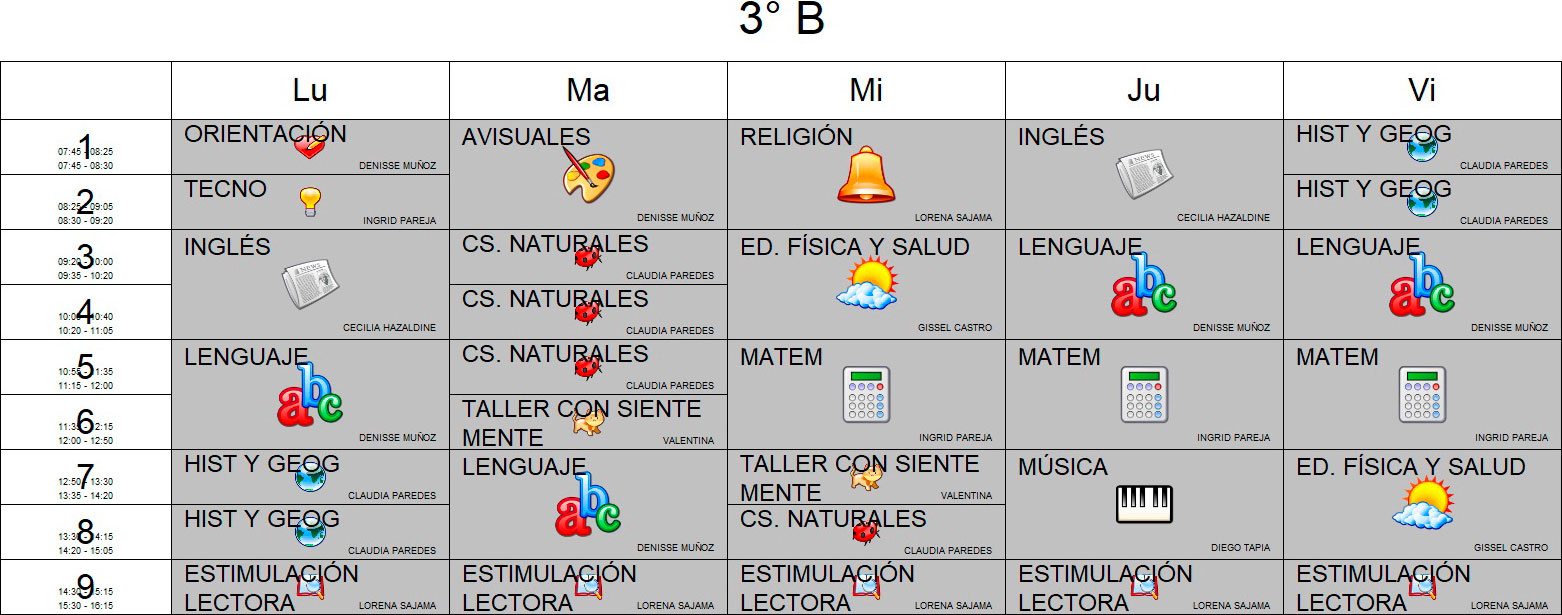This screenshot has height=615, width=1562.
Task: Click the sun and cloud icon on Friday
Action: (x=1422, y=503)
